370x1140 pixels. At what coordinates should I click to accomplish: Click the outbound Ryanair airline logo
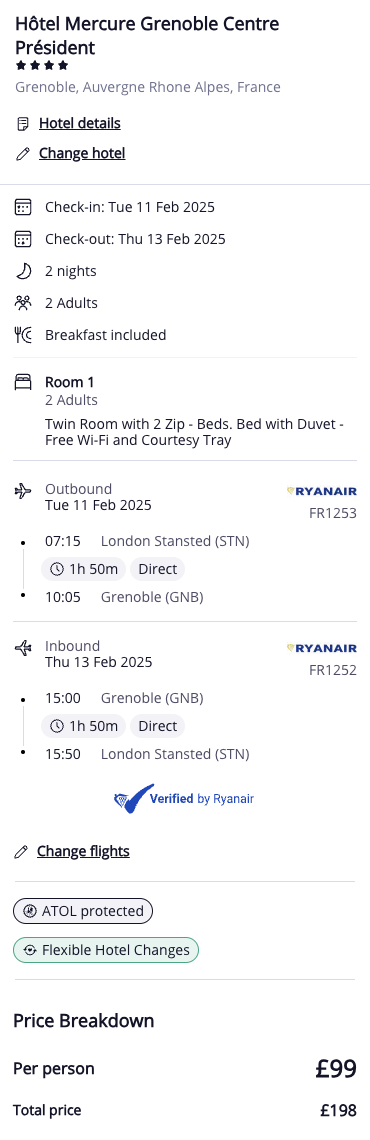pyautogui.click(x=322, y=491)
